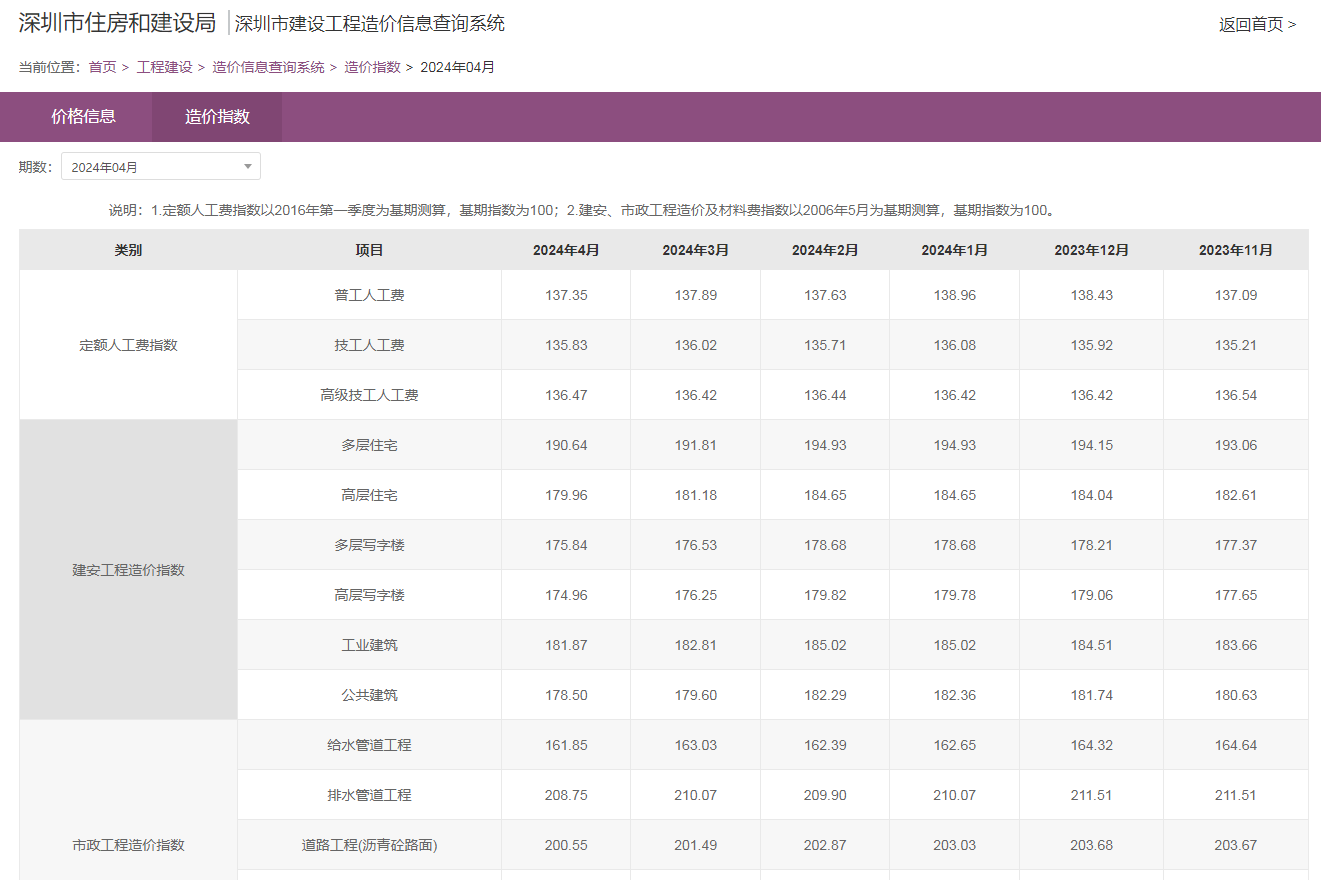Click the value 136.47 for 高级技工人工费

coord(566,395)
